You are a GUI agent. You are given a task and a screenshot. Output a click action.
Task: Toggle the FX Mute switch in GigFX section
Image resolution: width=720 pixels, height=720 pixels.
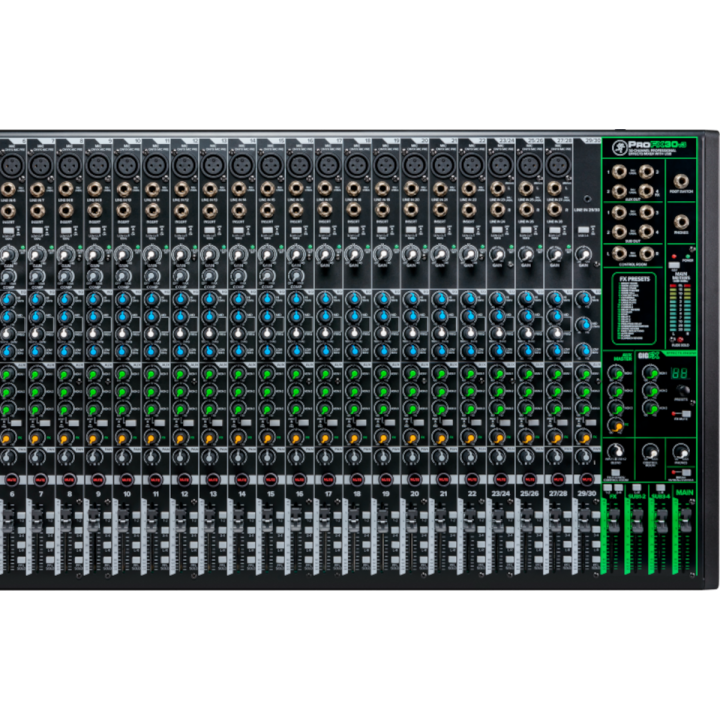pyautogui.click(x=685, y=414)
